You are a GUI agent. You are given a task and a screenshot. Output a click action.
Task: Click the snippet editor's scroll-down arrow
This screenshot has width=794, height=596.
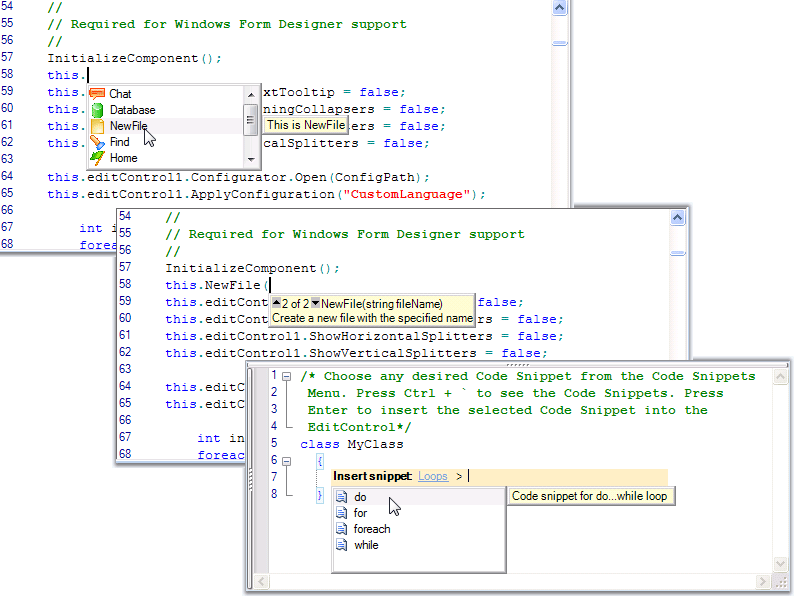[x=780, y=564]
